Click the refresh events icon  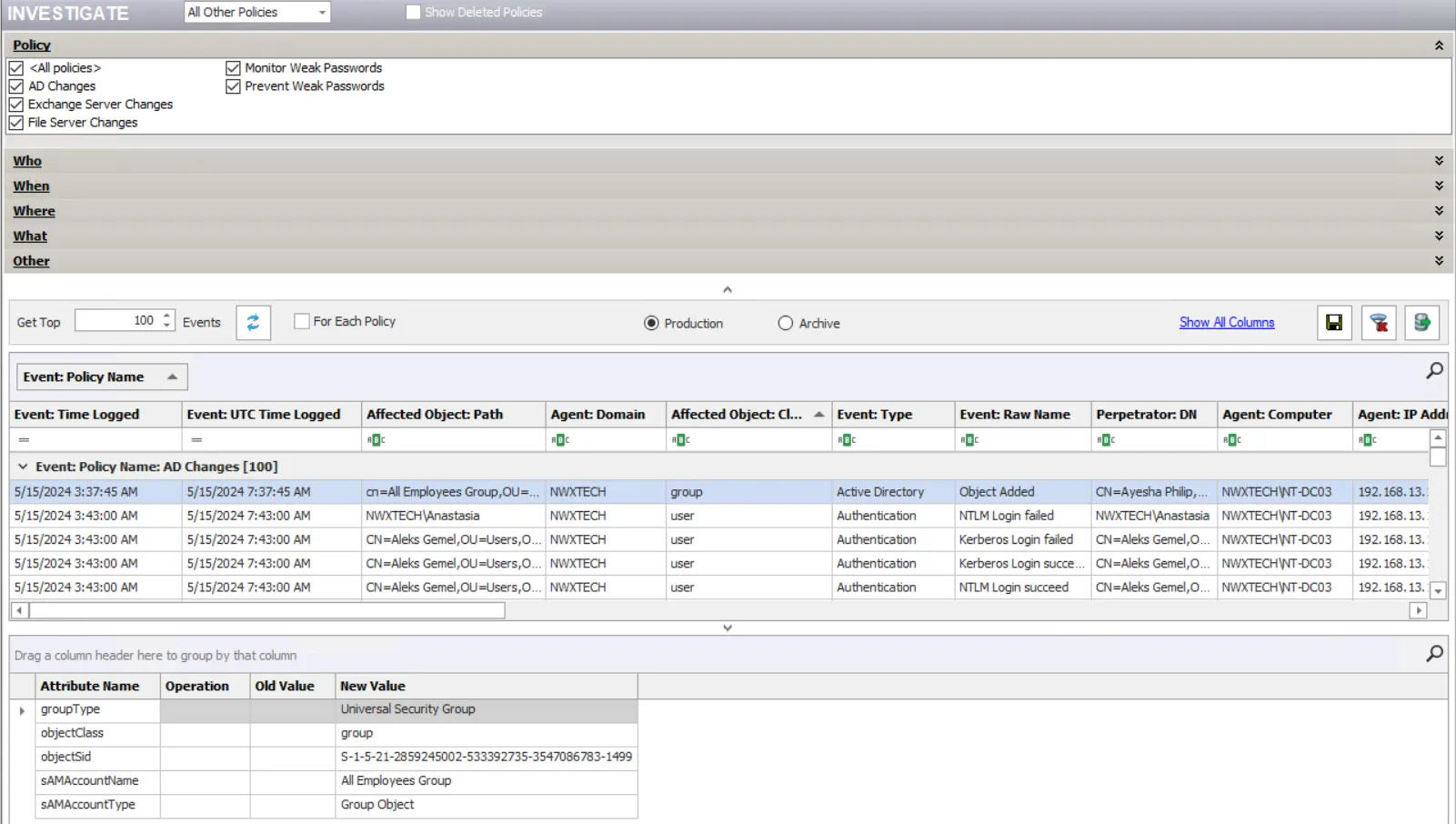[253, 322]
